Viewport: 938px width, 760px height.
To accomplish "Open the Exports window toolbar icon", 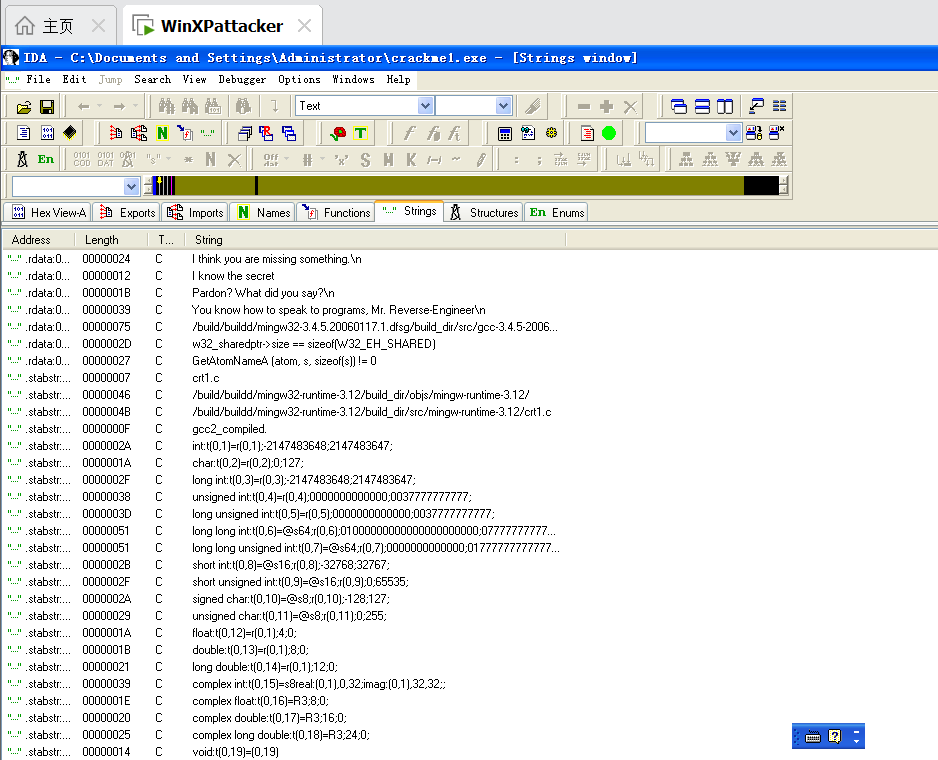I will click(115, 133).
